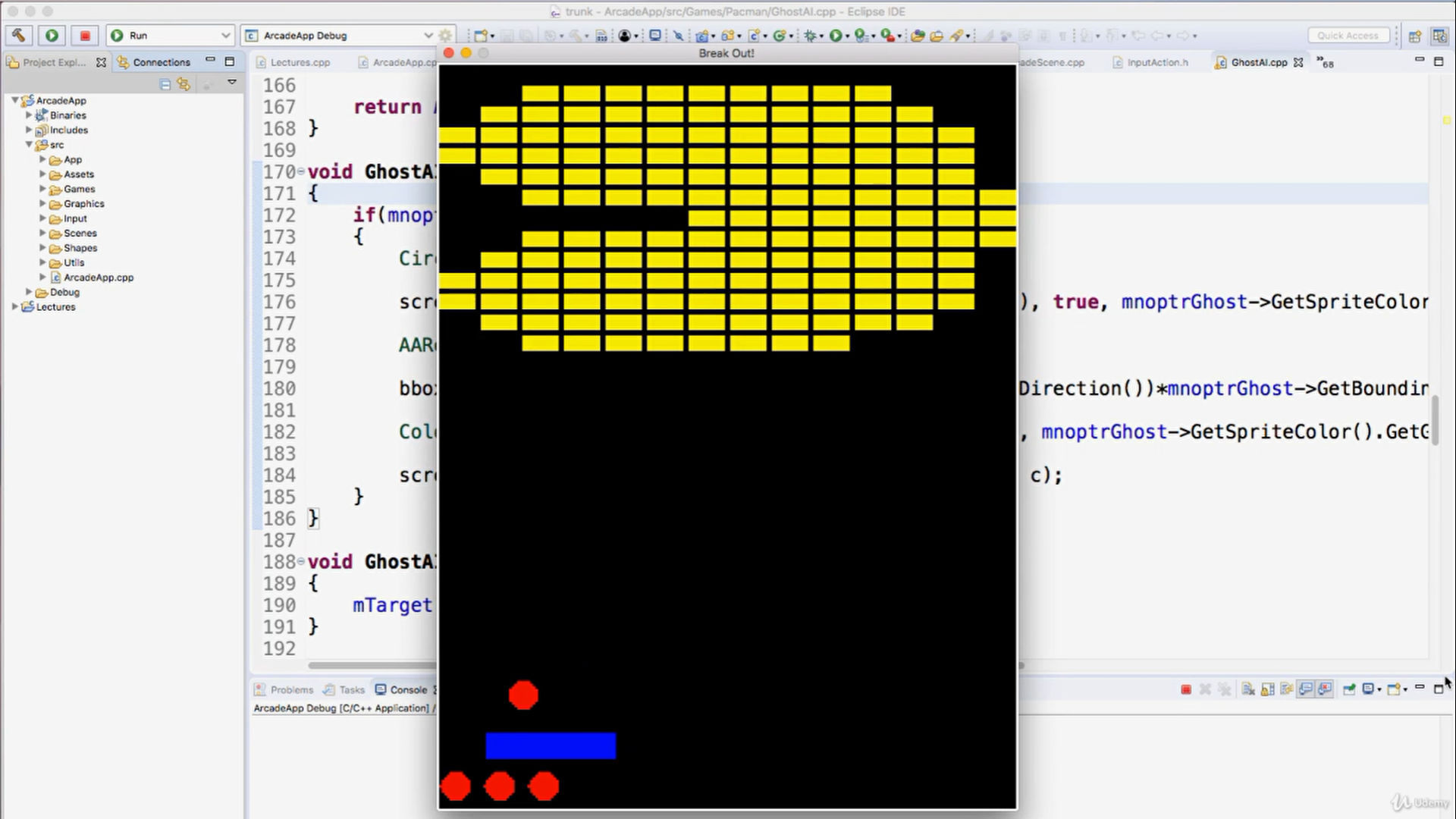Screen dimensions: 1456x819
Task: Open the InputAction.h editor tab
Action: tap(1150, 62)
